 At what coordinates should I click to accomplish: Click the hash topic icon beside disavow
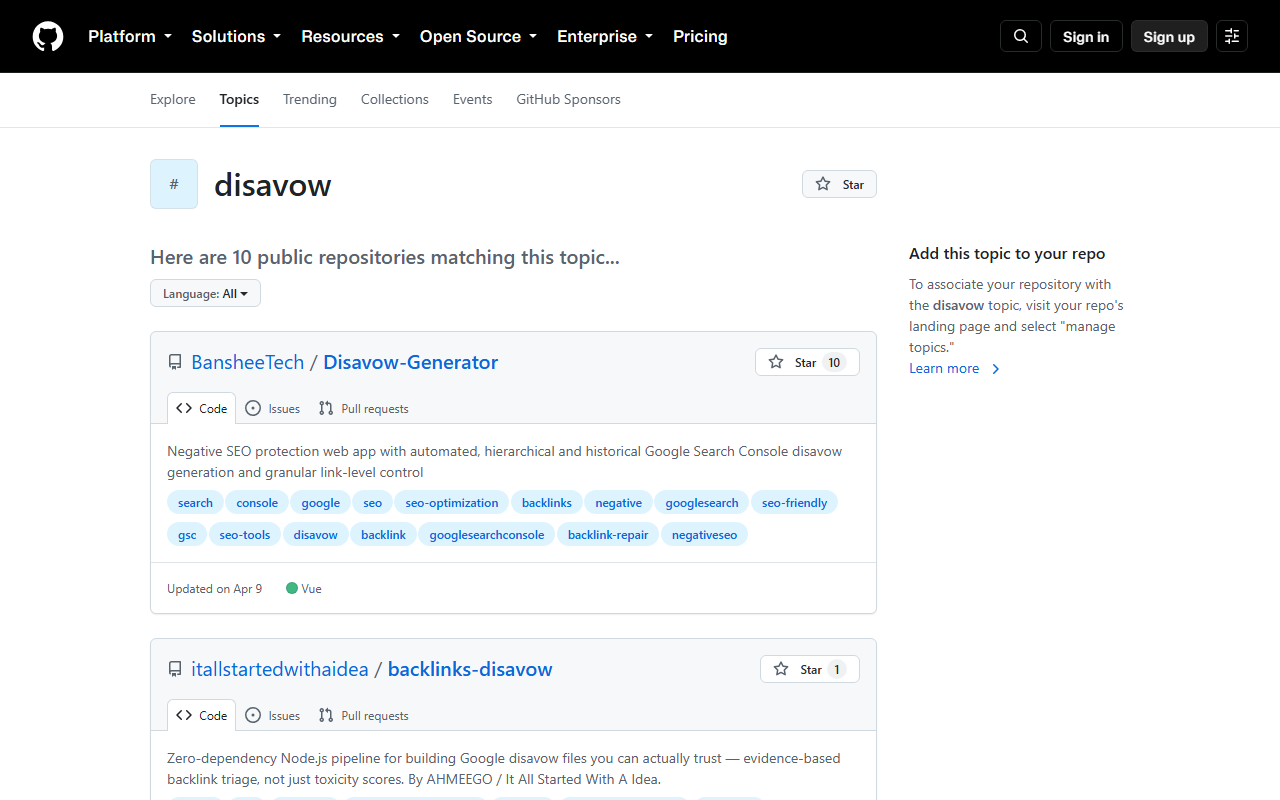[174, 184]
